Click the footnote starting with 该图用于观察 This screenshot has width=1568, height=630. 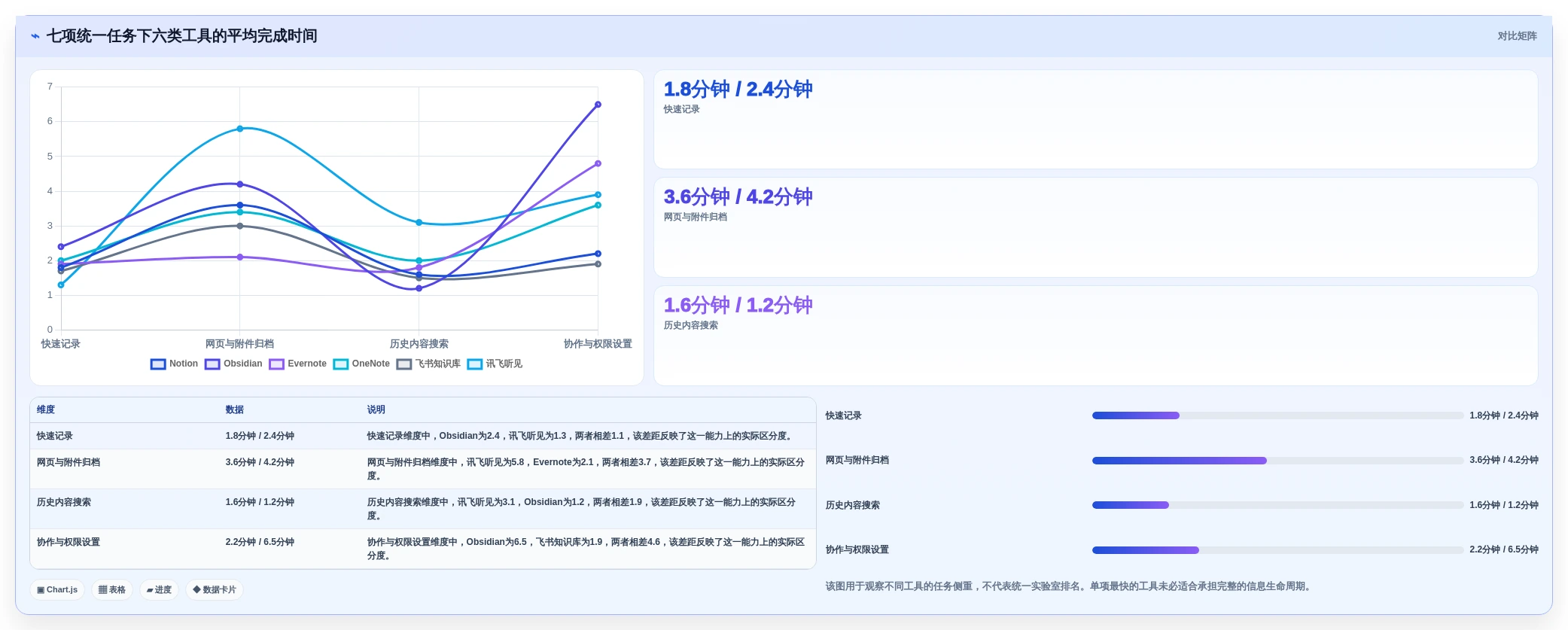pyautogui.click(x=1070, y=586)
